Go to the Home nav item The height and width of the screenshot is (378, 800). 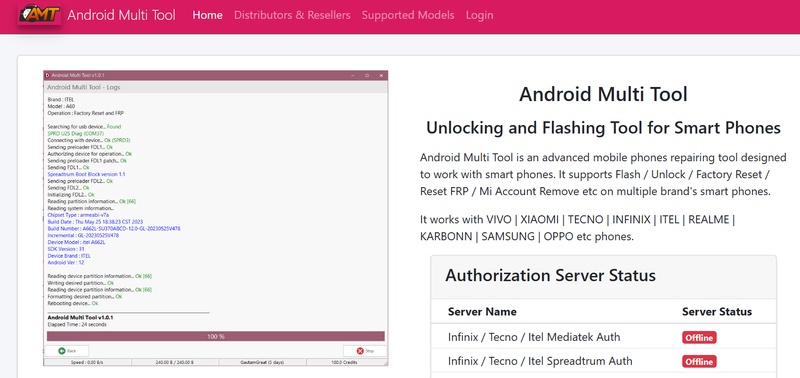coord(207,15)
